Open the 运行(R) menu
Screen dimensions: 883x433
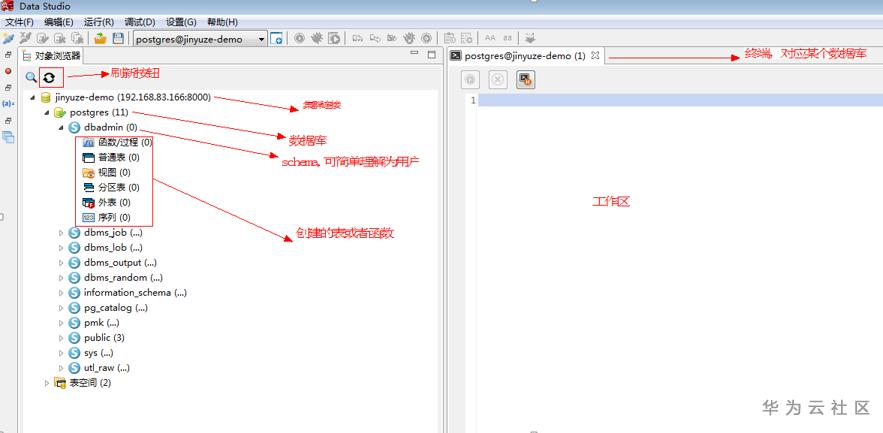click(x=99, y=22)
